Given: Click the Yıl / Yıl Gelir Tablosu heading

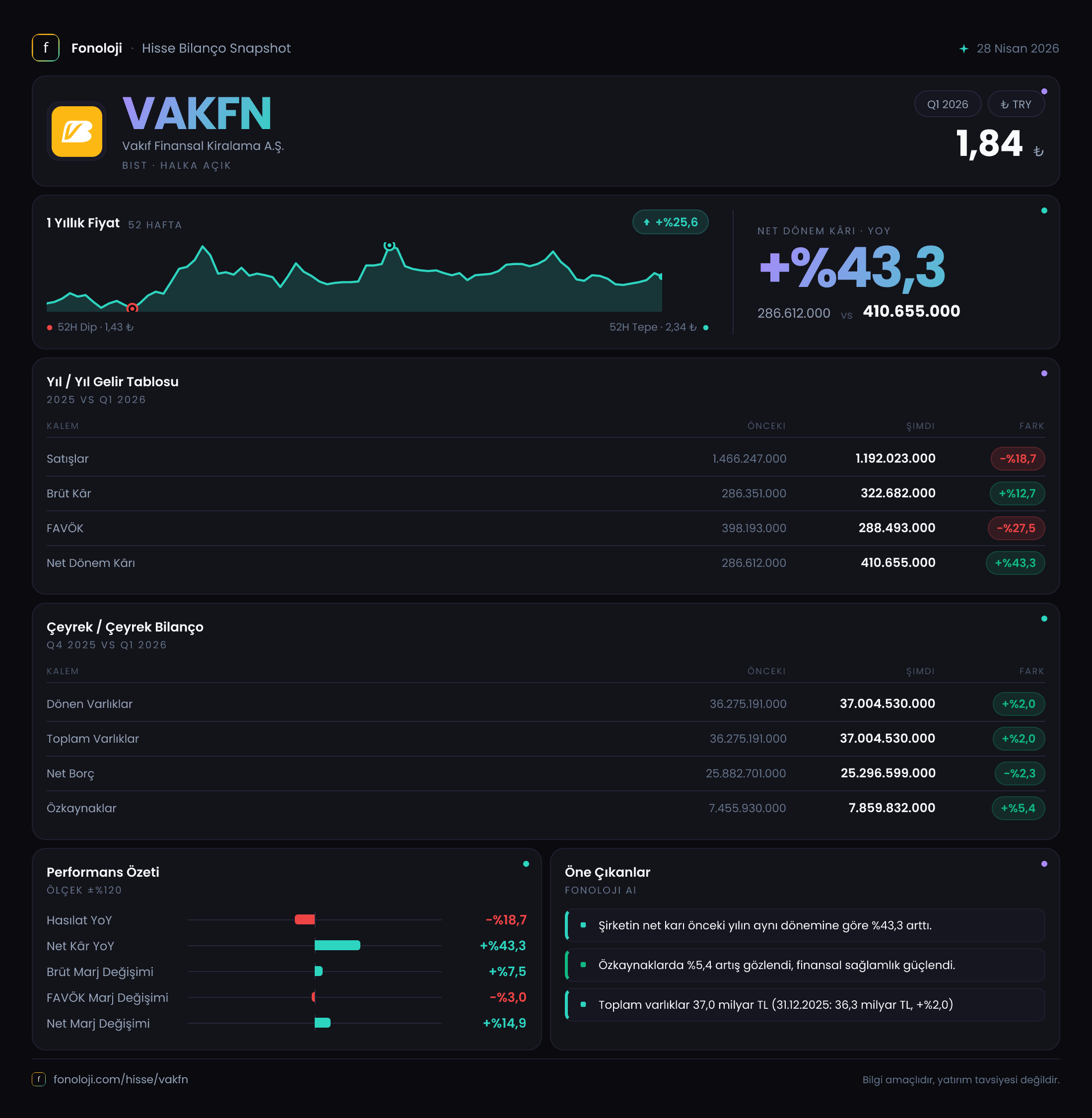Looking at the screenshot, I should coord(112,382).
